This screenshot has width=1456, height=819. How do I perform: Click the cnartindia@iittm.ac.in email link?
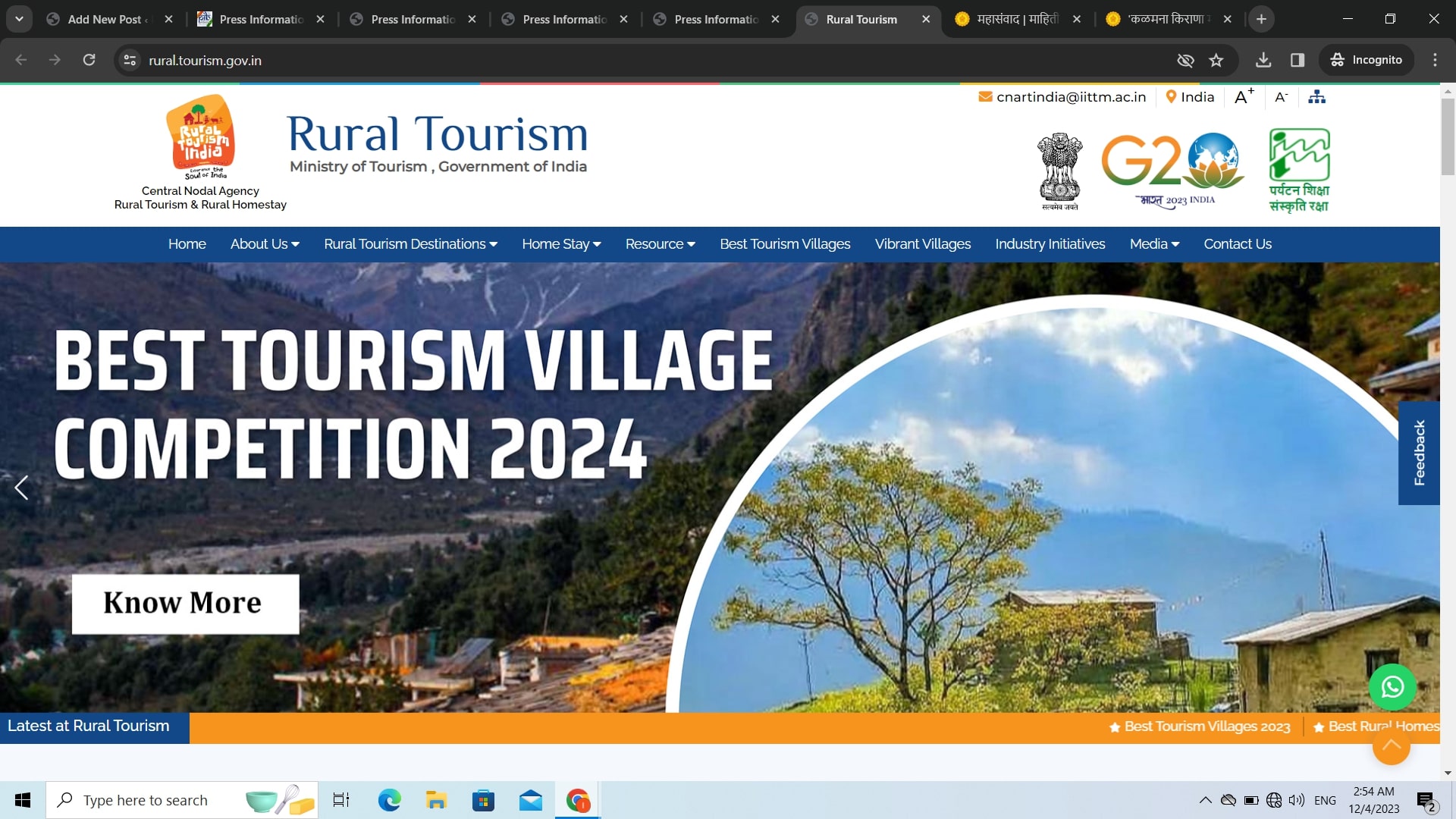coord(1070,97)
